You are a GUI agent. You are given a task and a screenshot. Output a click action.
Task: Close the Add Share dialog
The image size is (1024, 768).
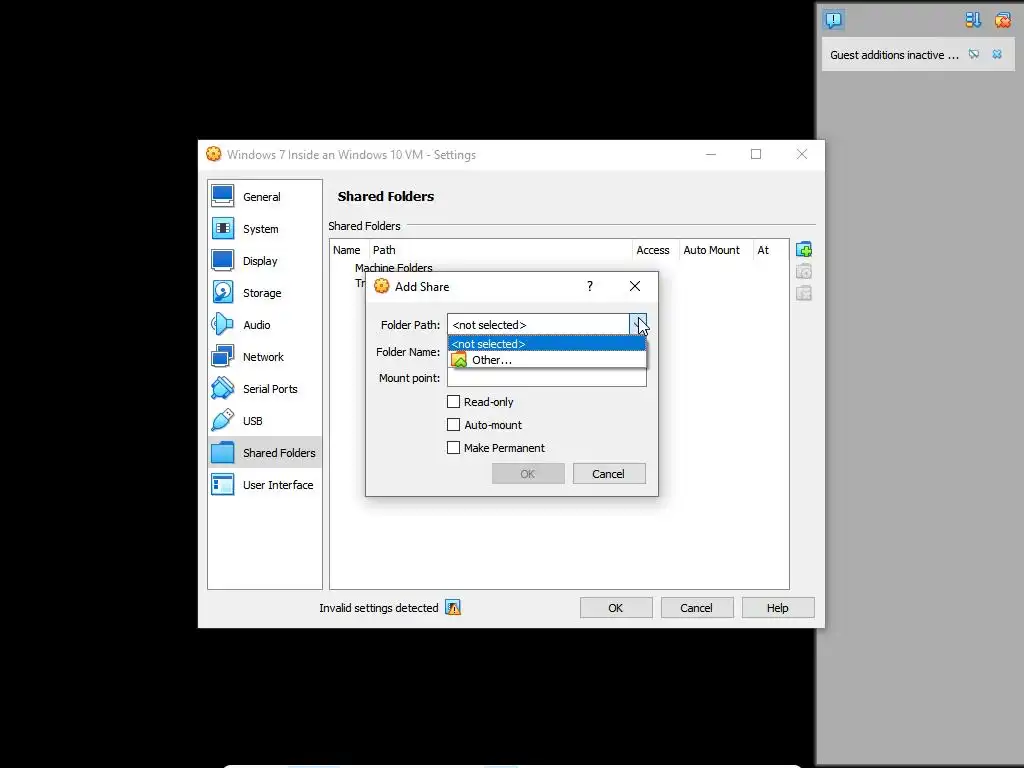click(635, 286)
